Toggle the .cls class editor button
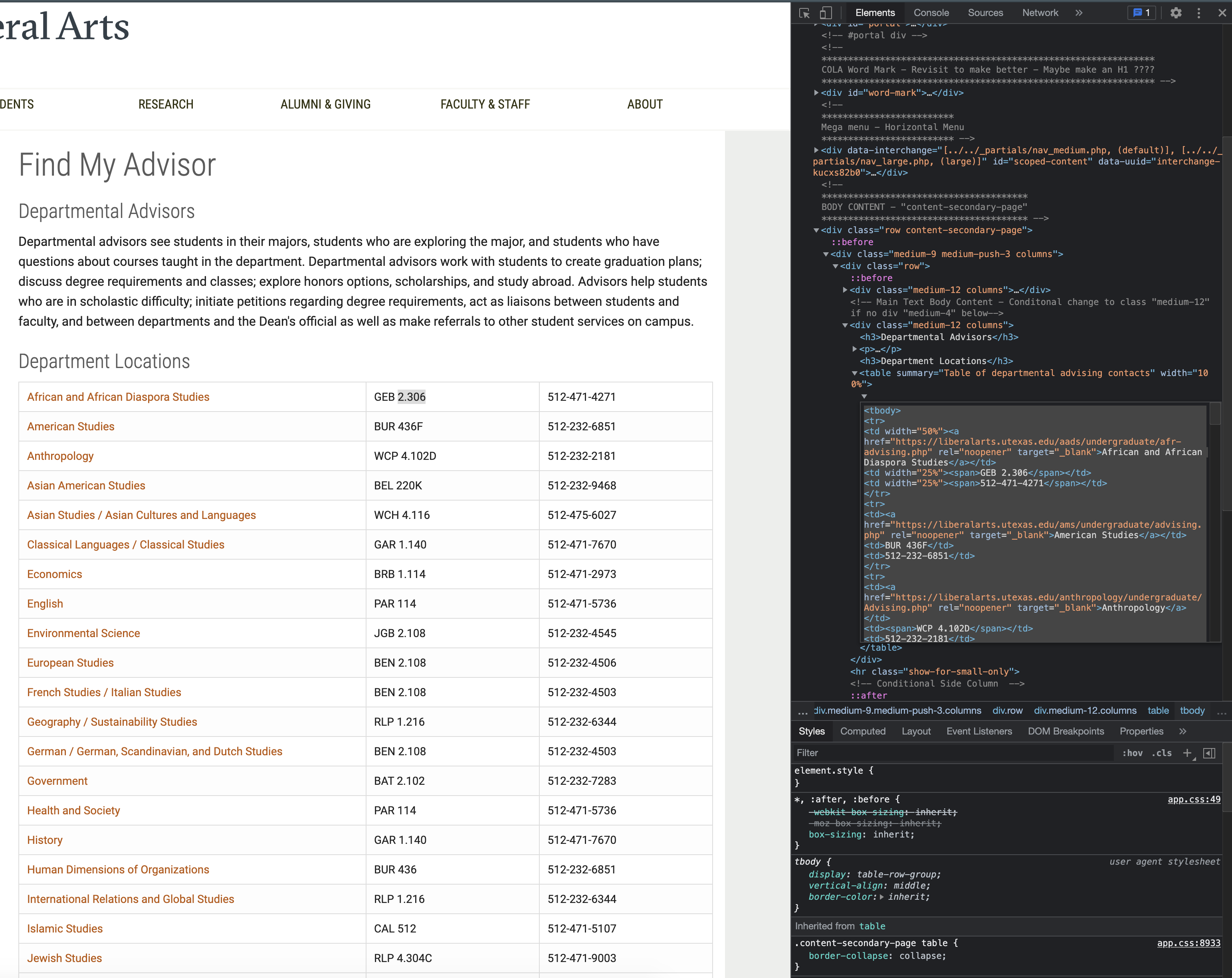 pos(1161,753)
